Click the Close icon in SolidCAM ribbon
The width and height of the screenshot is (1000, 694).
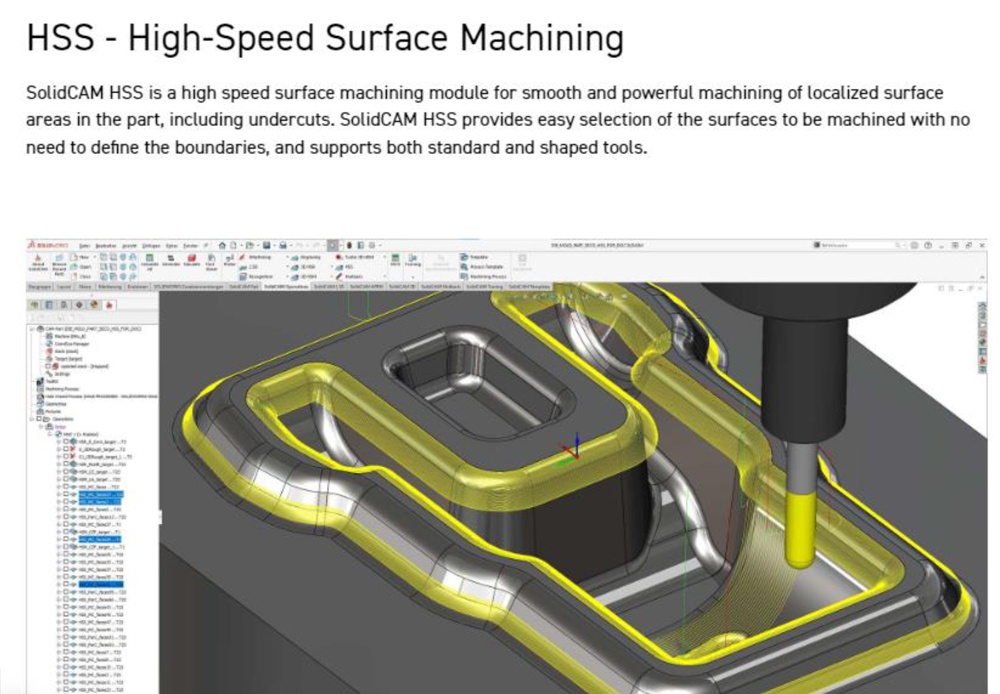point(75,276)
